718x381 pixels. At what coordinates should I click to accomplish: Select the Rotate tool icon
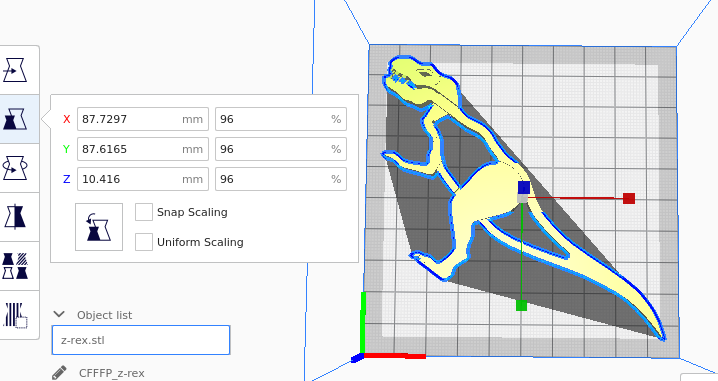pos(15,168)
